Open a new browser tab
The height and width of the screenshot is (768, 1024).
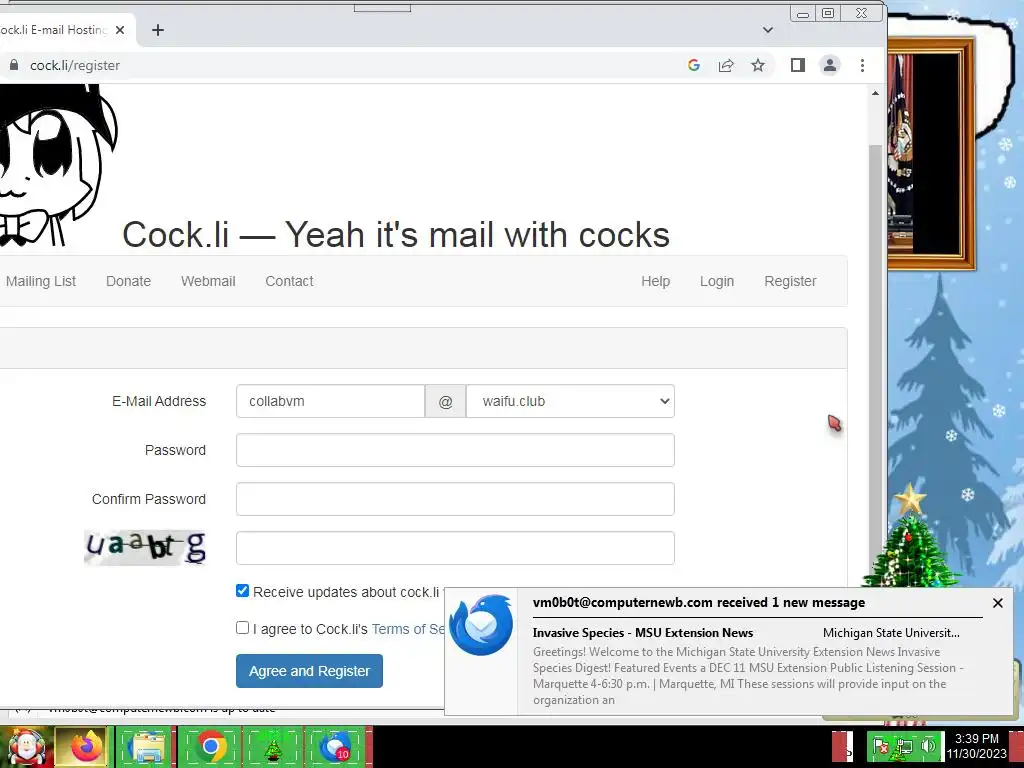(157, 30)
